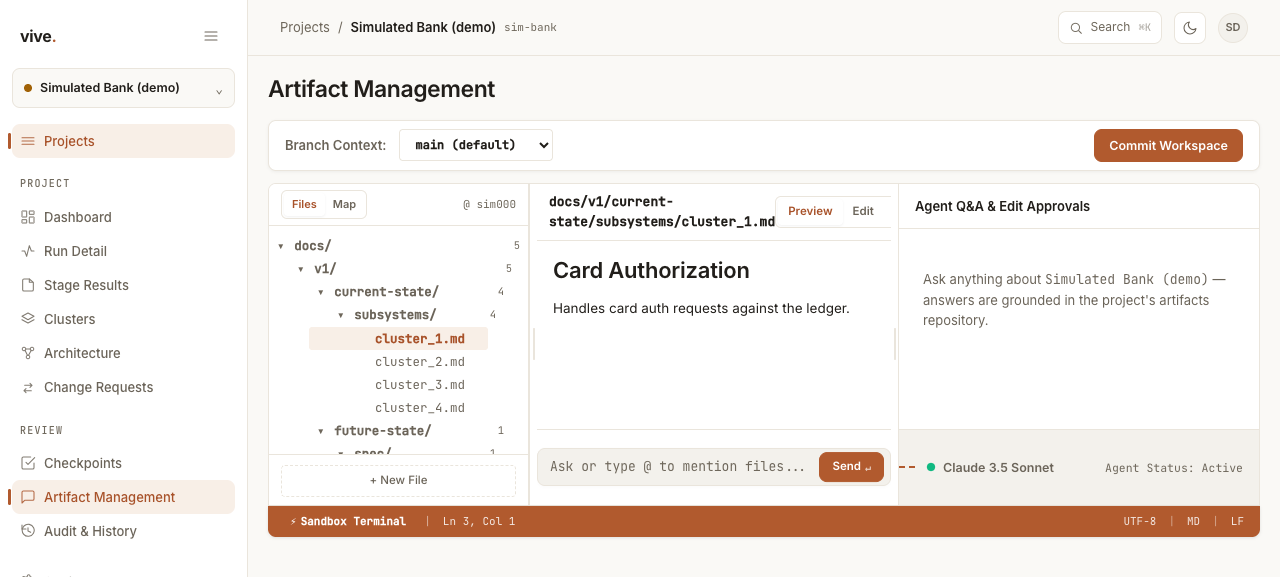
Task: Click the Ln 3, Col 1 indicator
Action: pyautogui.click(x=479, y=521)
